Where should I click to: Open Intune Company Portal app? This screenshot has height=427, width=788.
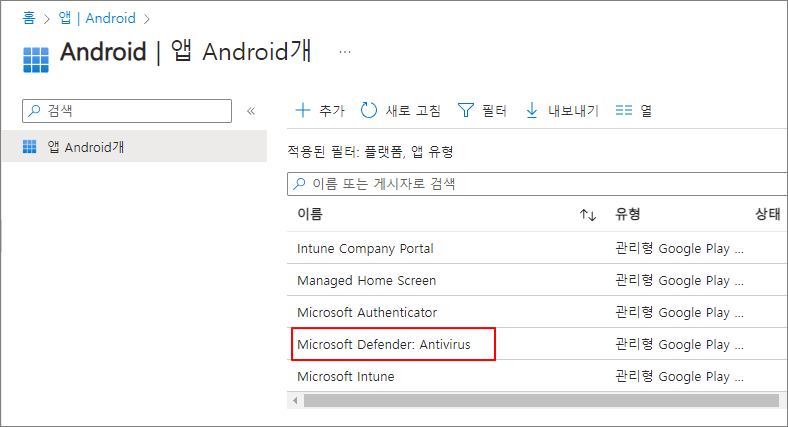tap(365, 249)
